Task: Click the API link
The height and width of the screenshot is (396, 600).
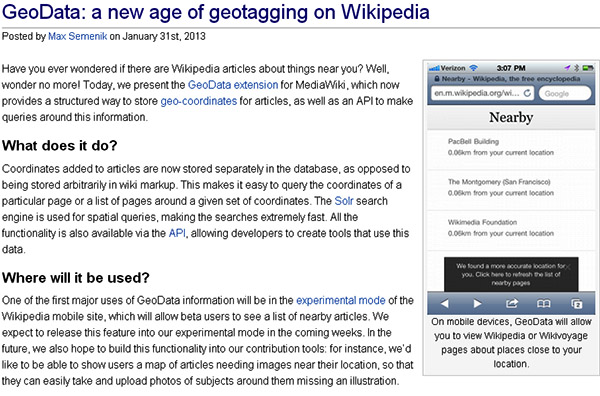Action: (177, 233)
